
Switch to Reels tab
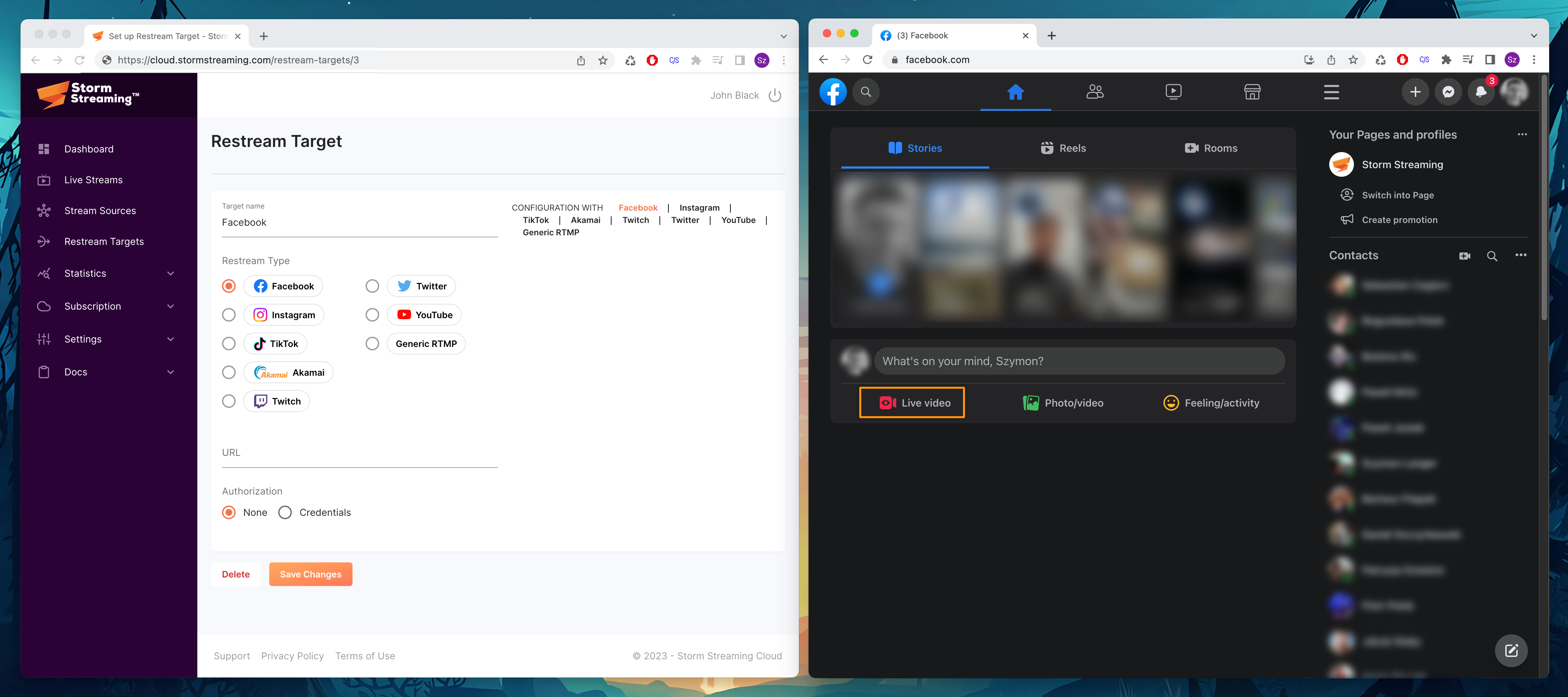pyautogui.click(x=1063, y=149)
